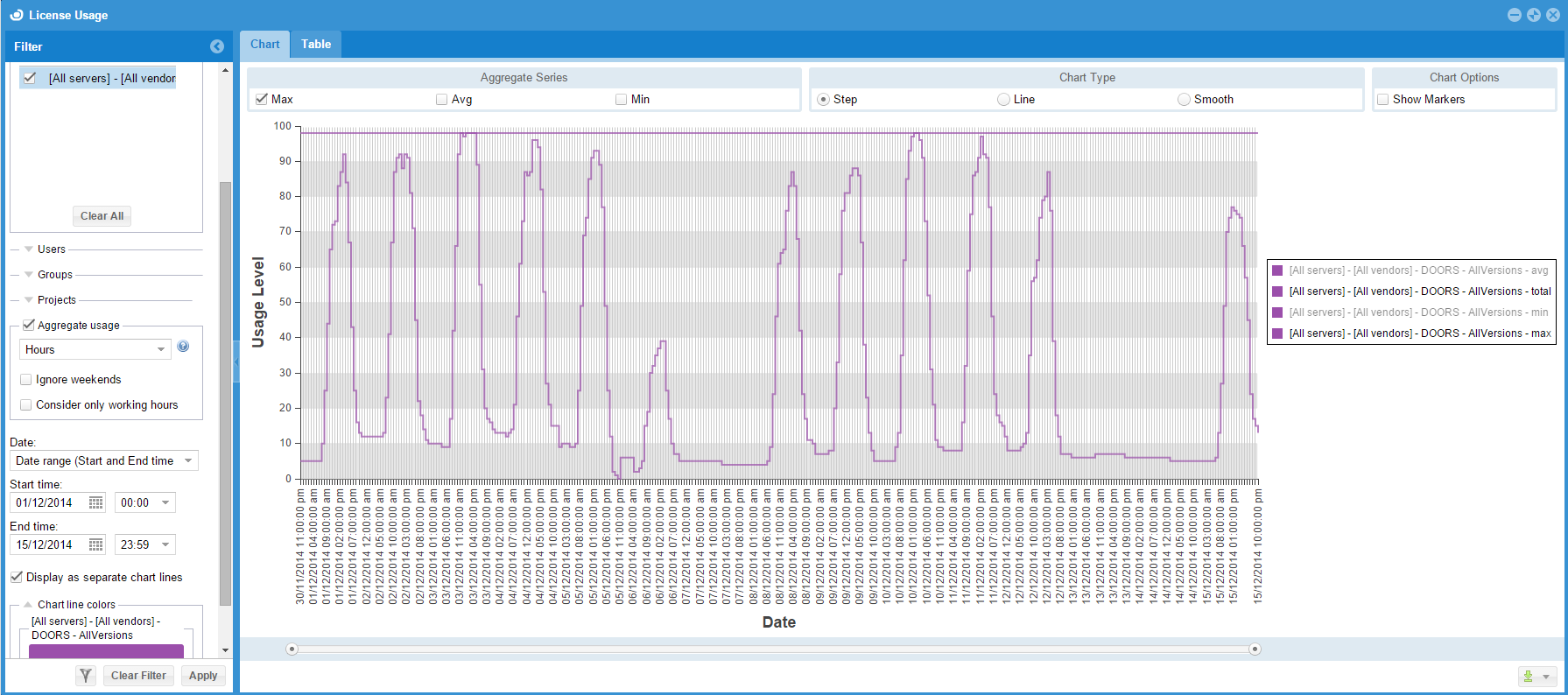Click the funnel filter icon button
This screenshot has width=1568, height=695.
tap(85, 676)
